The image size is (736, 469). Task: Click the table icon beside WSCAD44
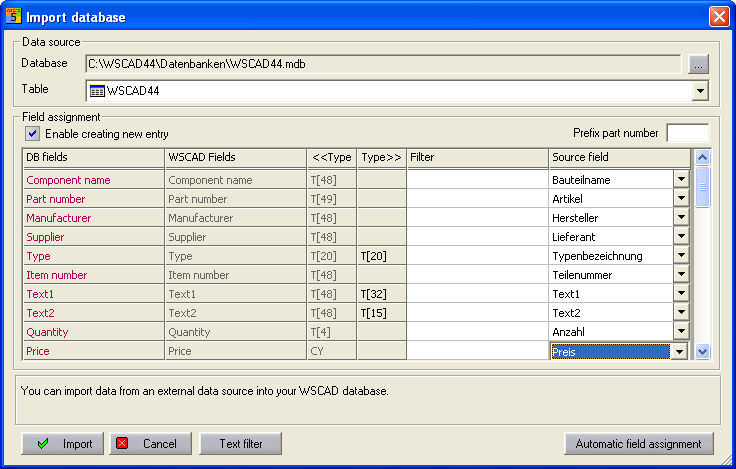coord(97,91)
